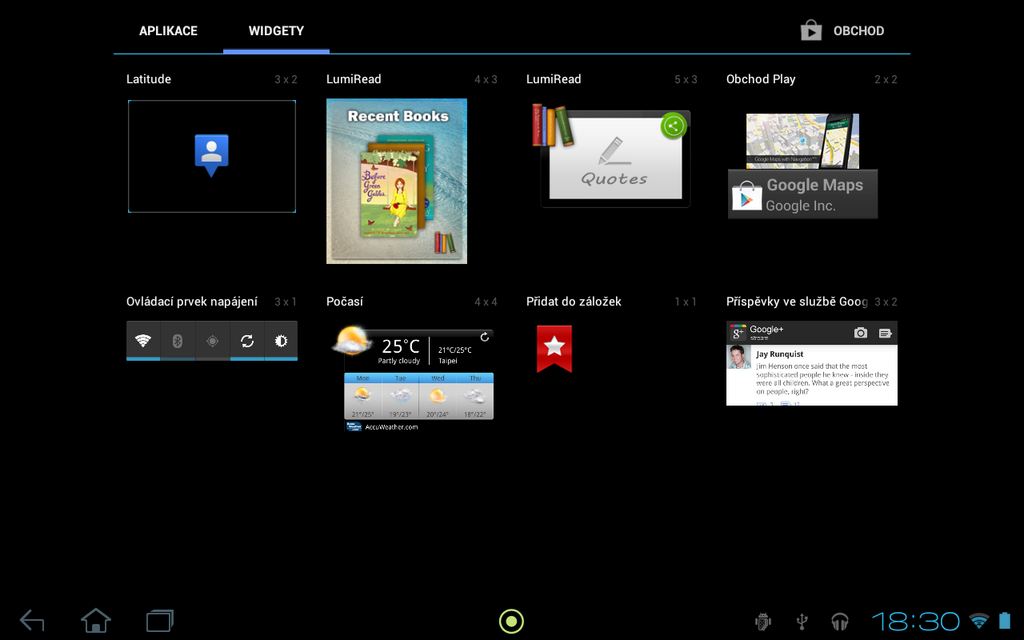Switch to the APLIKACE tab
This screenshot has height=640, width=1024.
coord(168,30)
